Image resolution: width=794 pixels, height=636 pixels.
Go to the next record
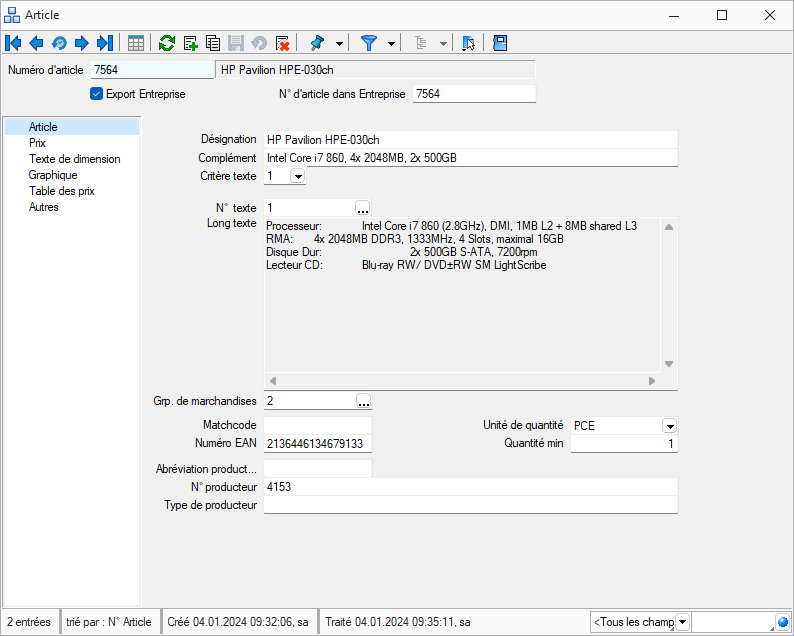coord(82,43)
